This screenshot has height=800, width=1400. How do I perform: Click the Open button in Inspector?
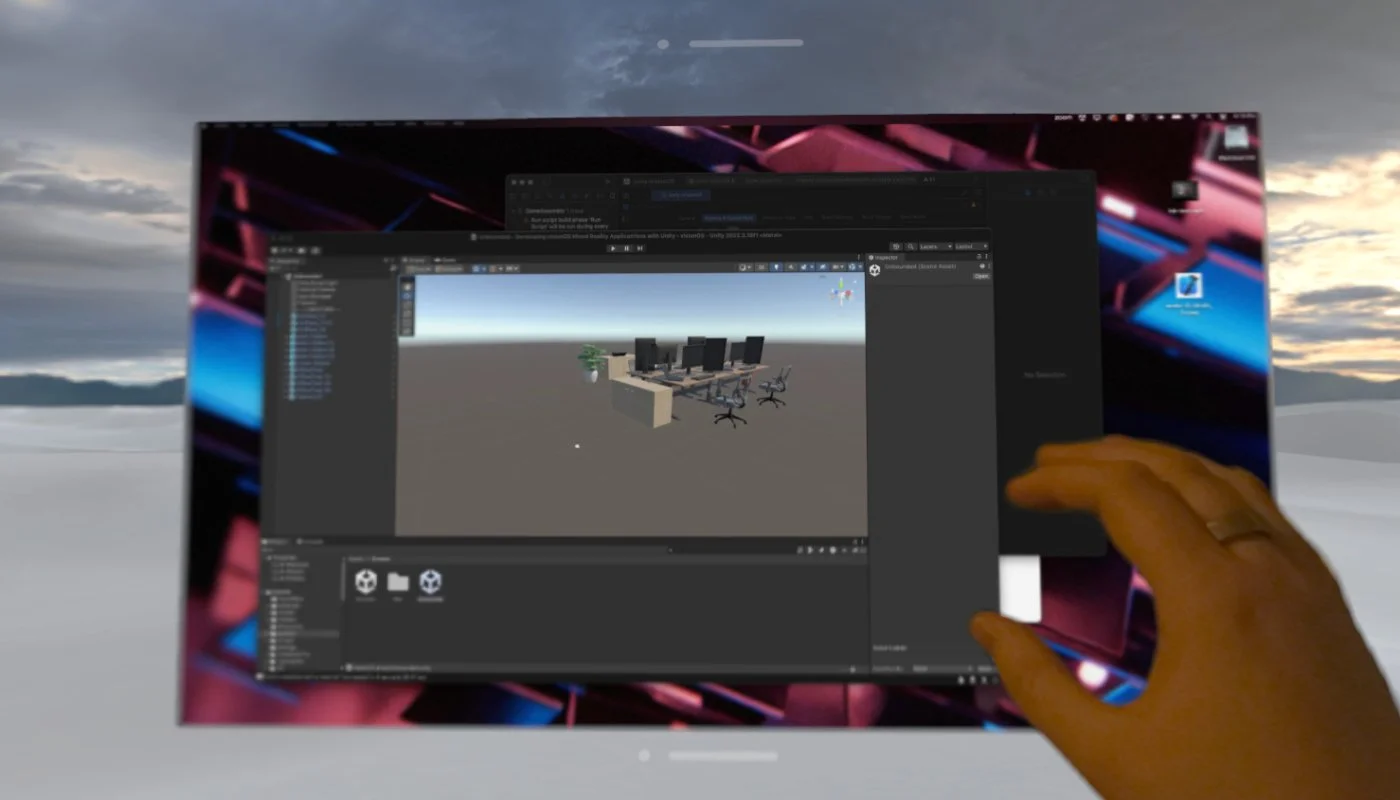981,276
